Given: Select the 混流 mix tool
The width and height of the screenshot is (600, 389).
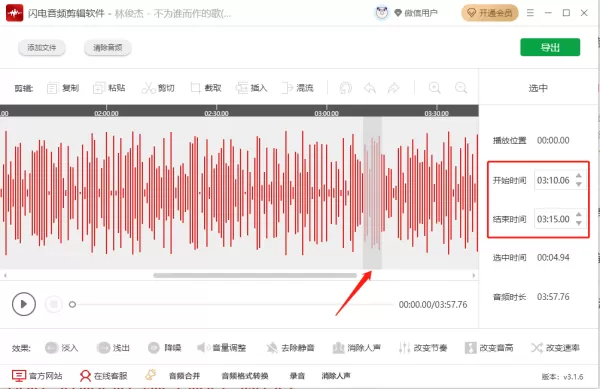Looking at the screenshot, I should point(297,88).
